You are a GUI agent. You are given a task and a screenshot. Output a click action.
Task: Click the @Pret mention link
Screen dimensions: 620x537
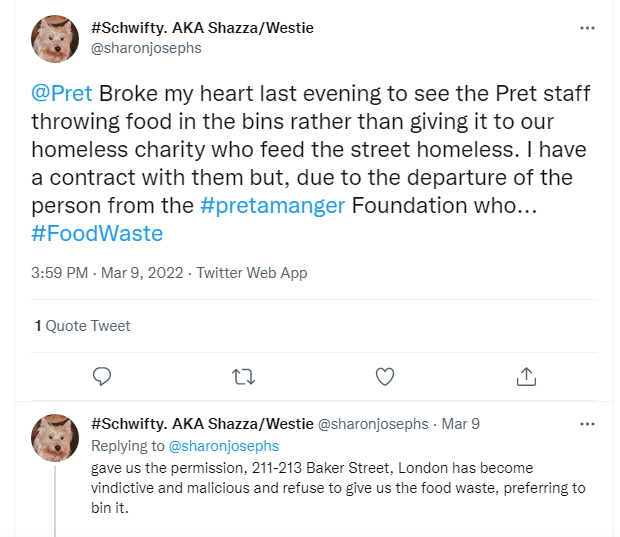pyautogui.click(x=61, y=94)
